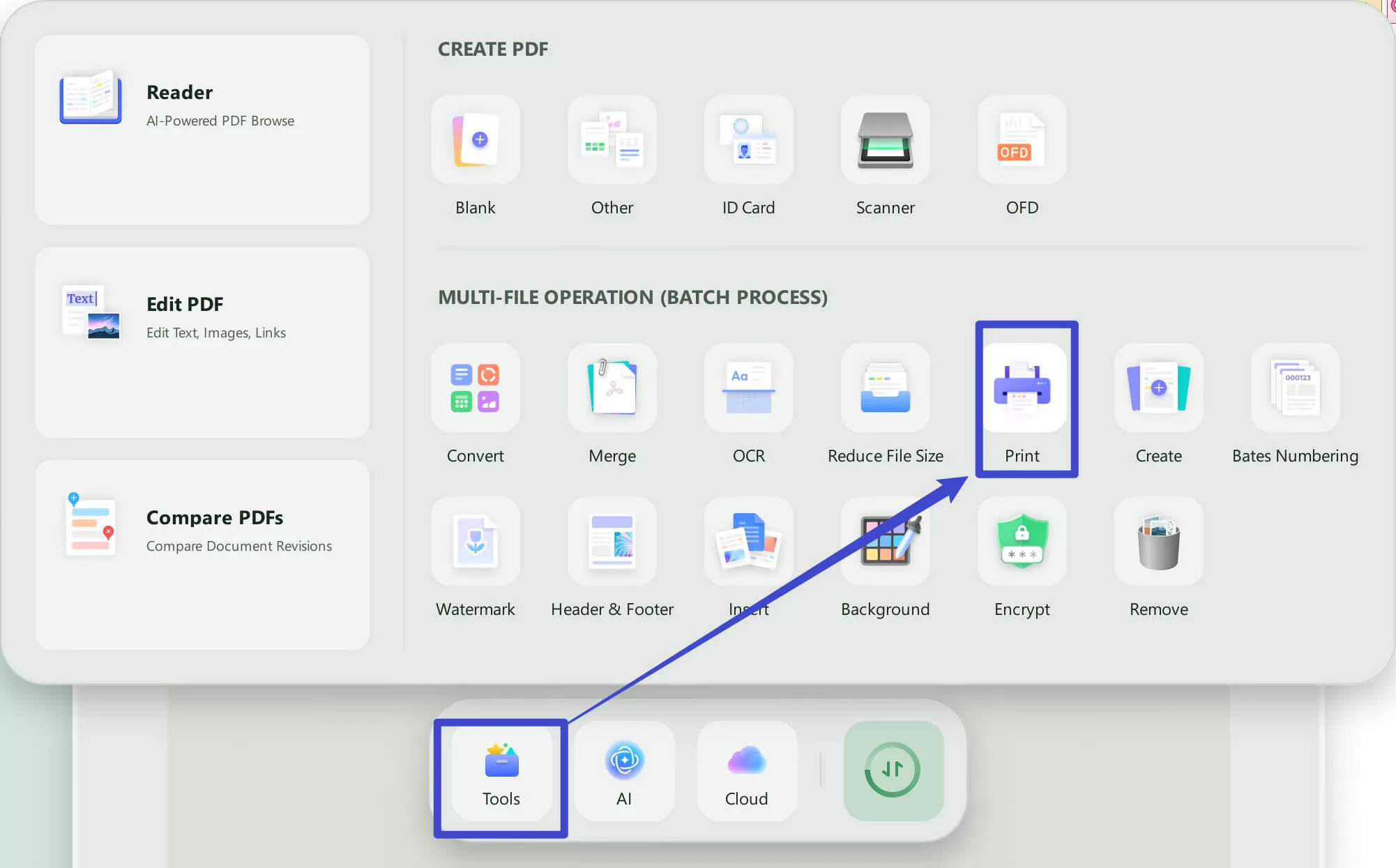
Task: Select the OCR batch icon
Action: pos(748,388)
